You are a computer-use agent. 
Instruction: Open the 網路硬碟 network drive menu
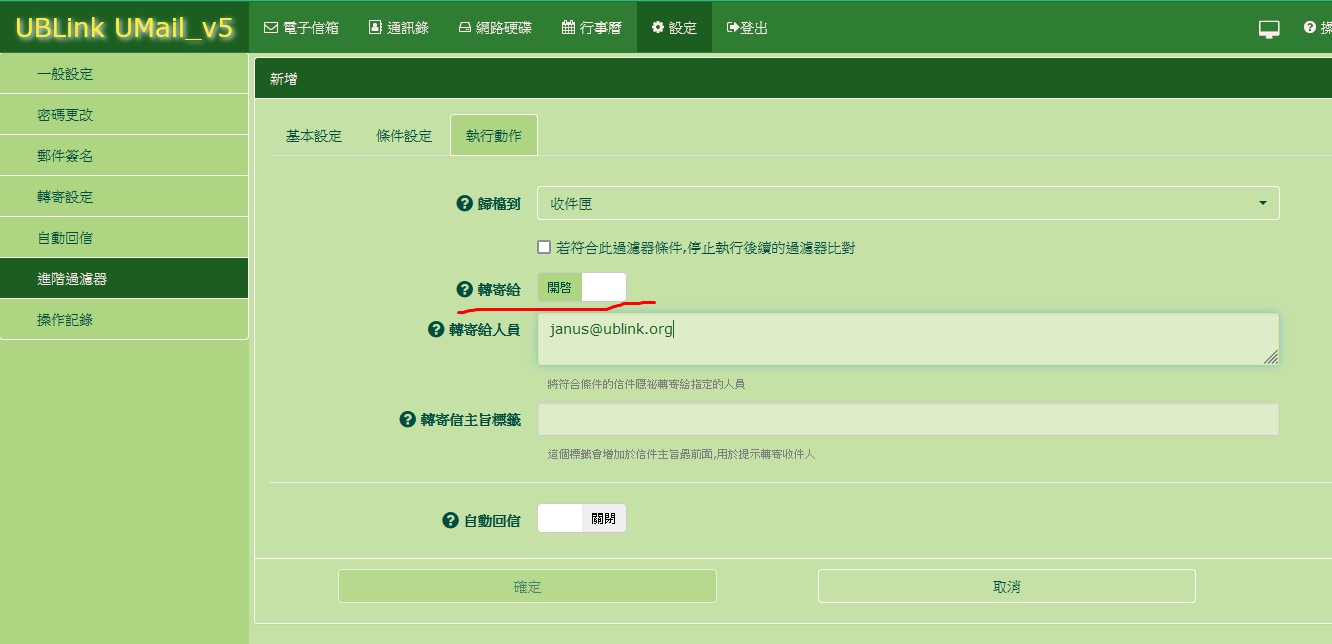coord(494,28)
